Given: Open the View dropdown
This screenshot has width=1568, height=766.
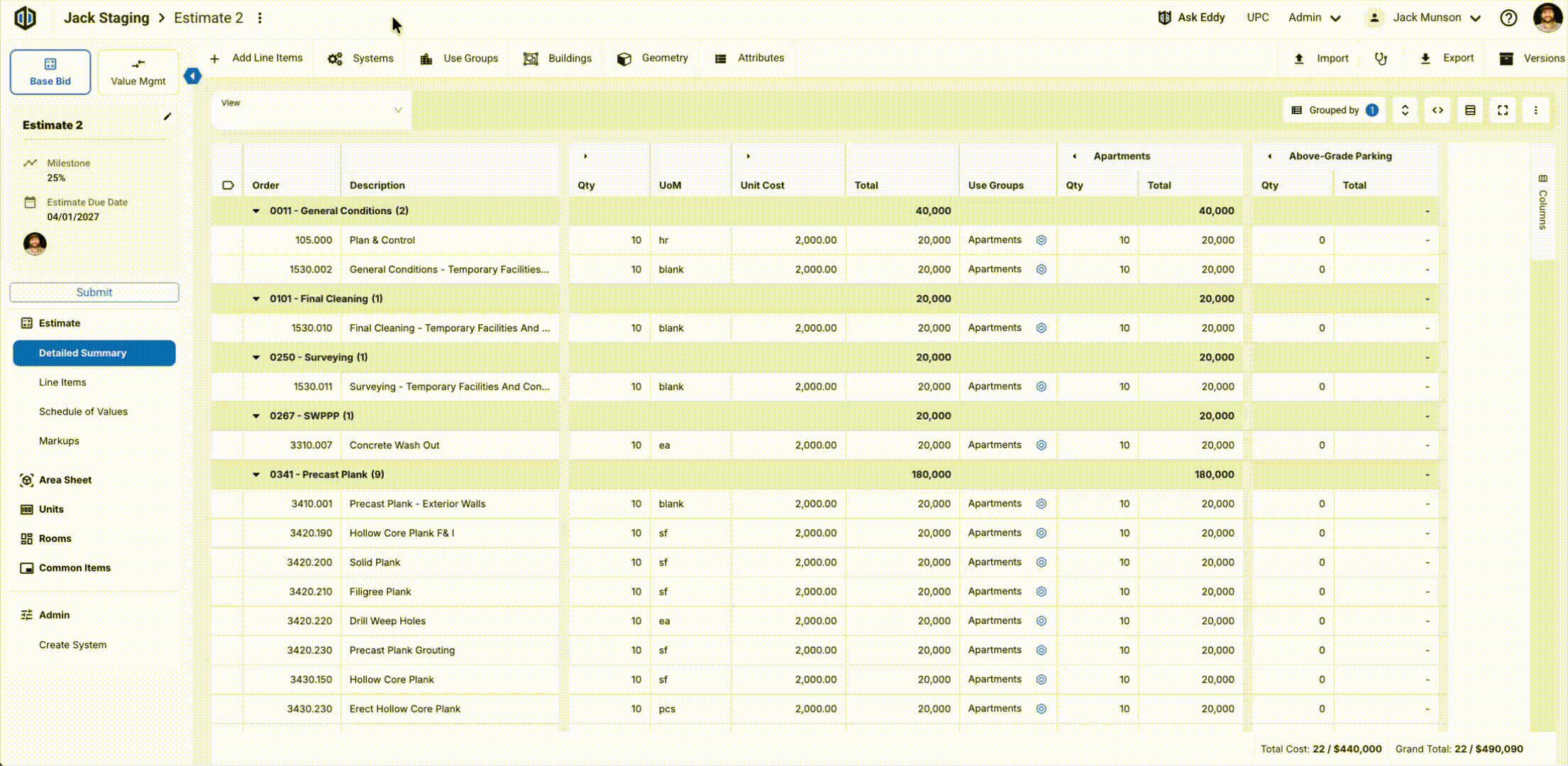Looking at the screenshot, I should [x=311, y=110].
